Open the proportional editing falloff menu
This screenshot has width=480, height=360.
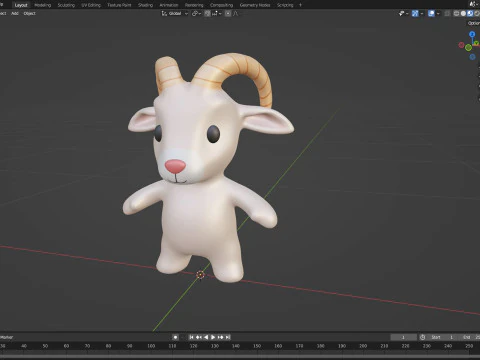coord(236,13)
